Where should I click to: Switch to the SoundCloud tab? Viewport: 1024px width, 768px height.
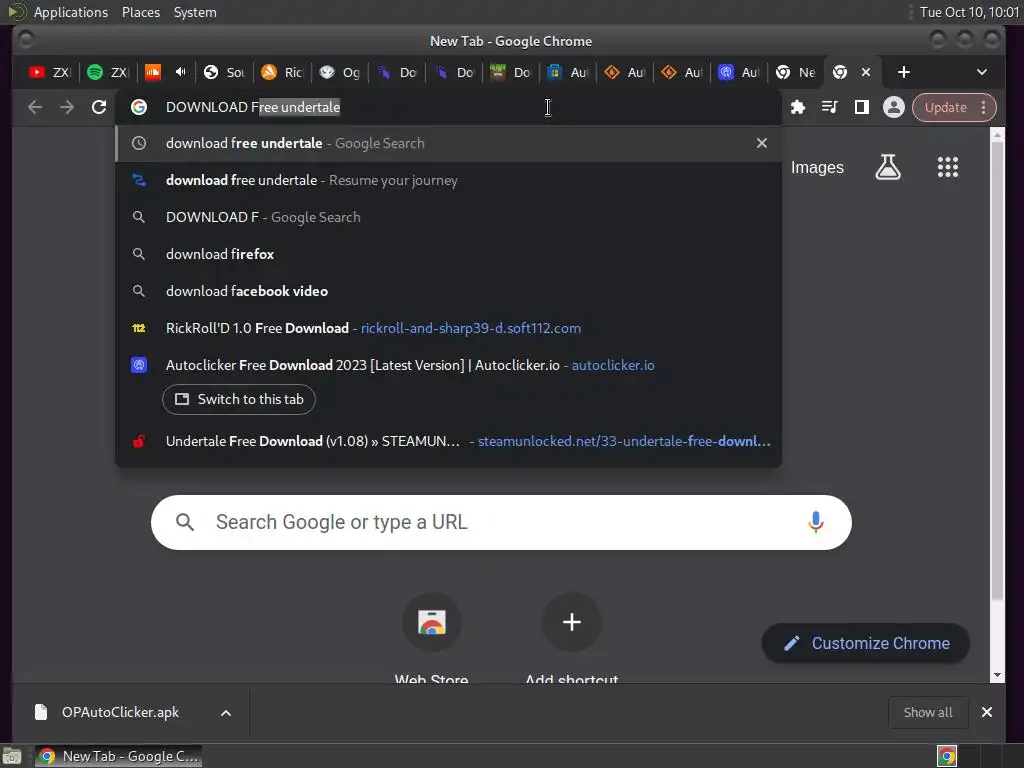pos(153,72)
